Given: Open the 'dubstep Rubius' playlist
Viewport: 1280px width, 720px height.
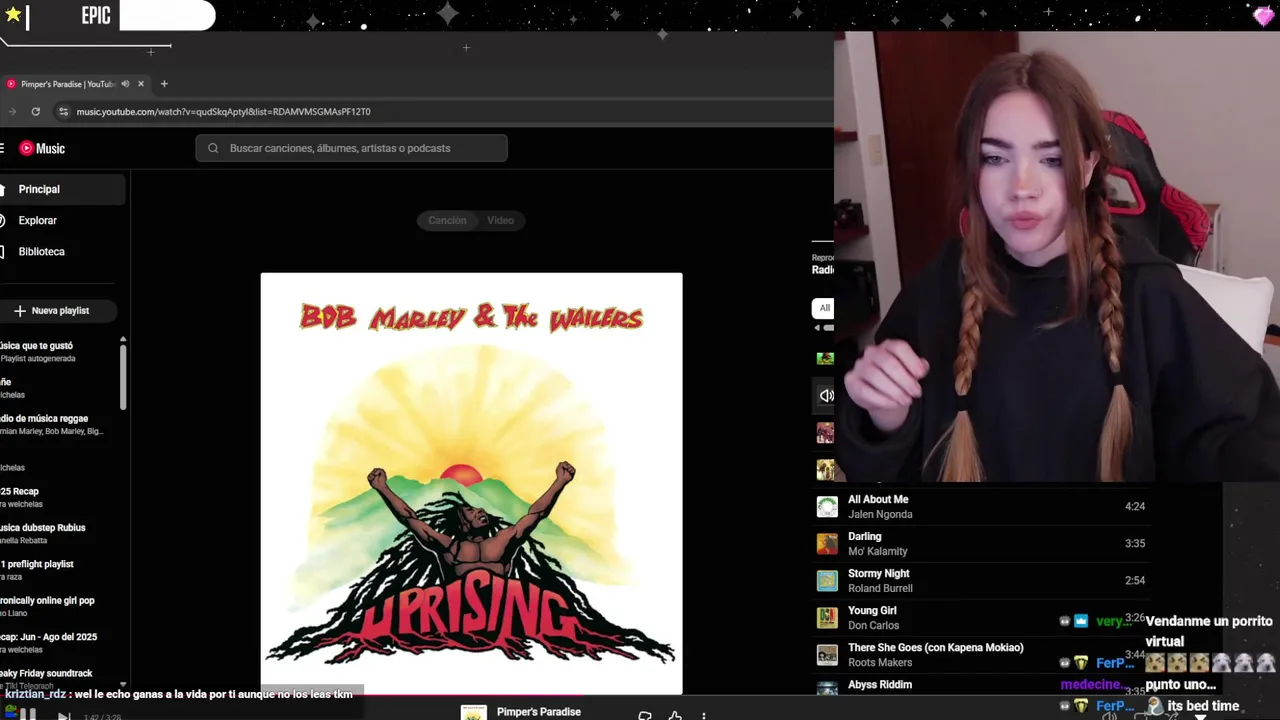Looking at the screenshot, I should pyautogui.click(x=43, y=533).
